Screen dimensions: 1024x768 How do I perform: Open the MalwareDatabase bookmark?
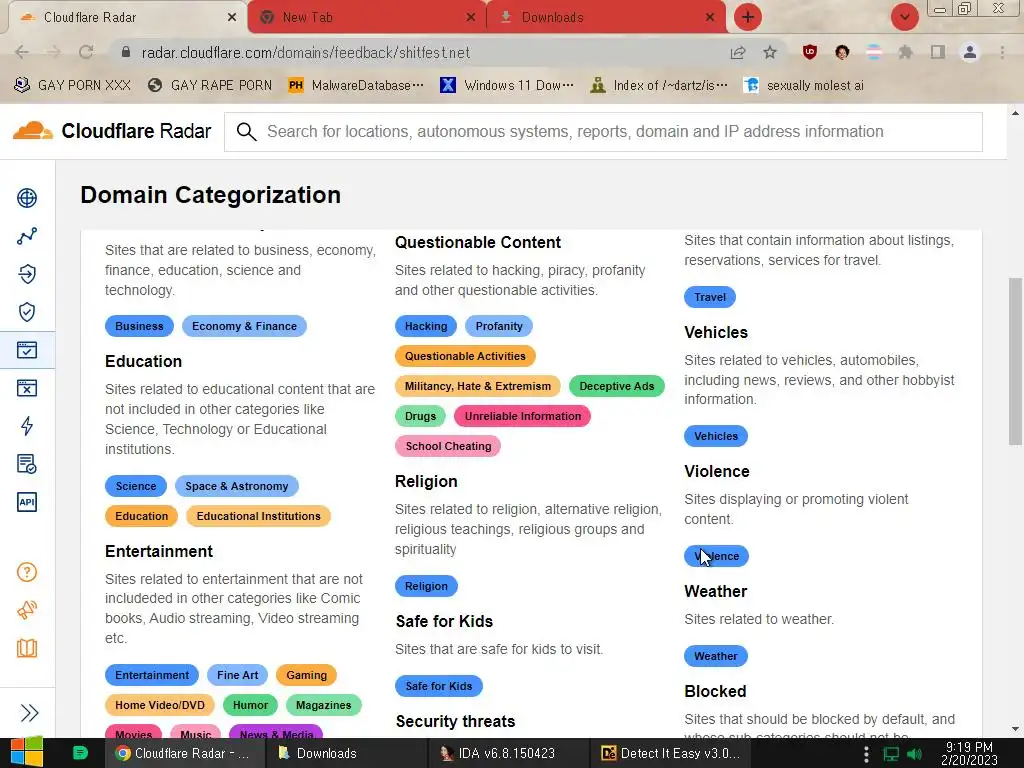(x=357, y=86)
